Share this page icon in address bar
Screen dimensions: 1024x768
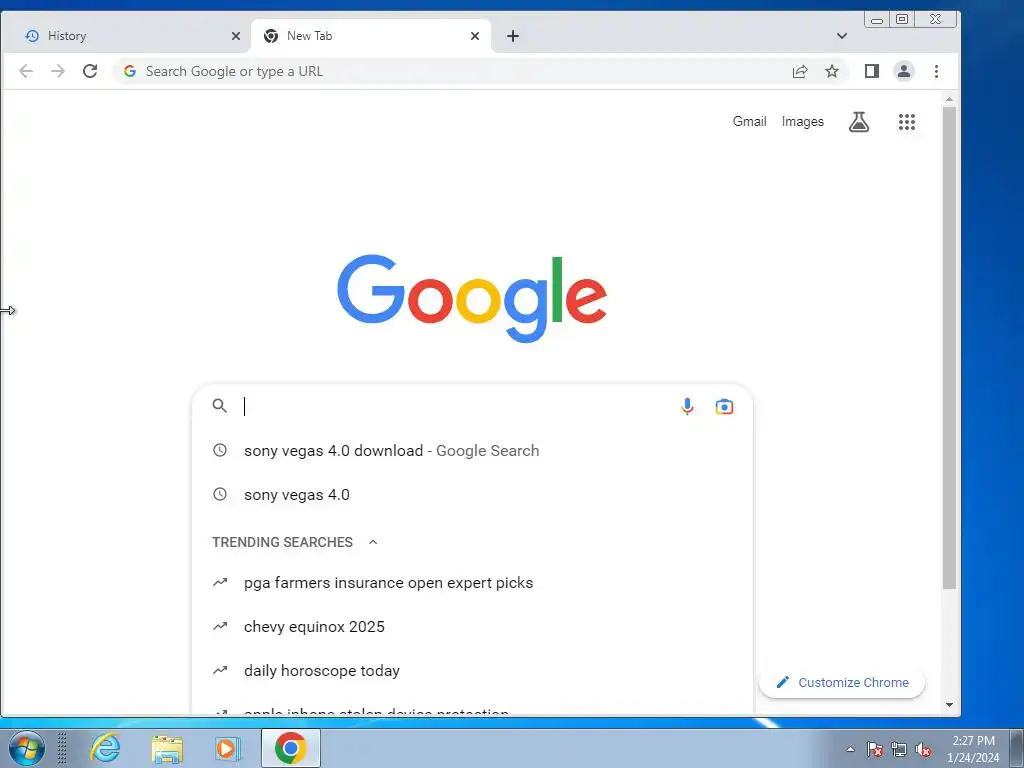click(800, 71)
